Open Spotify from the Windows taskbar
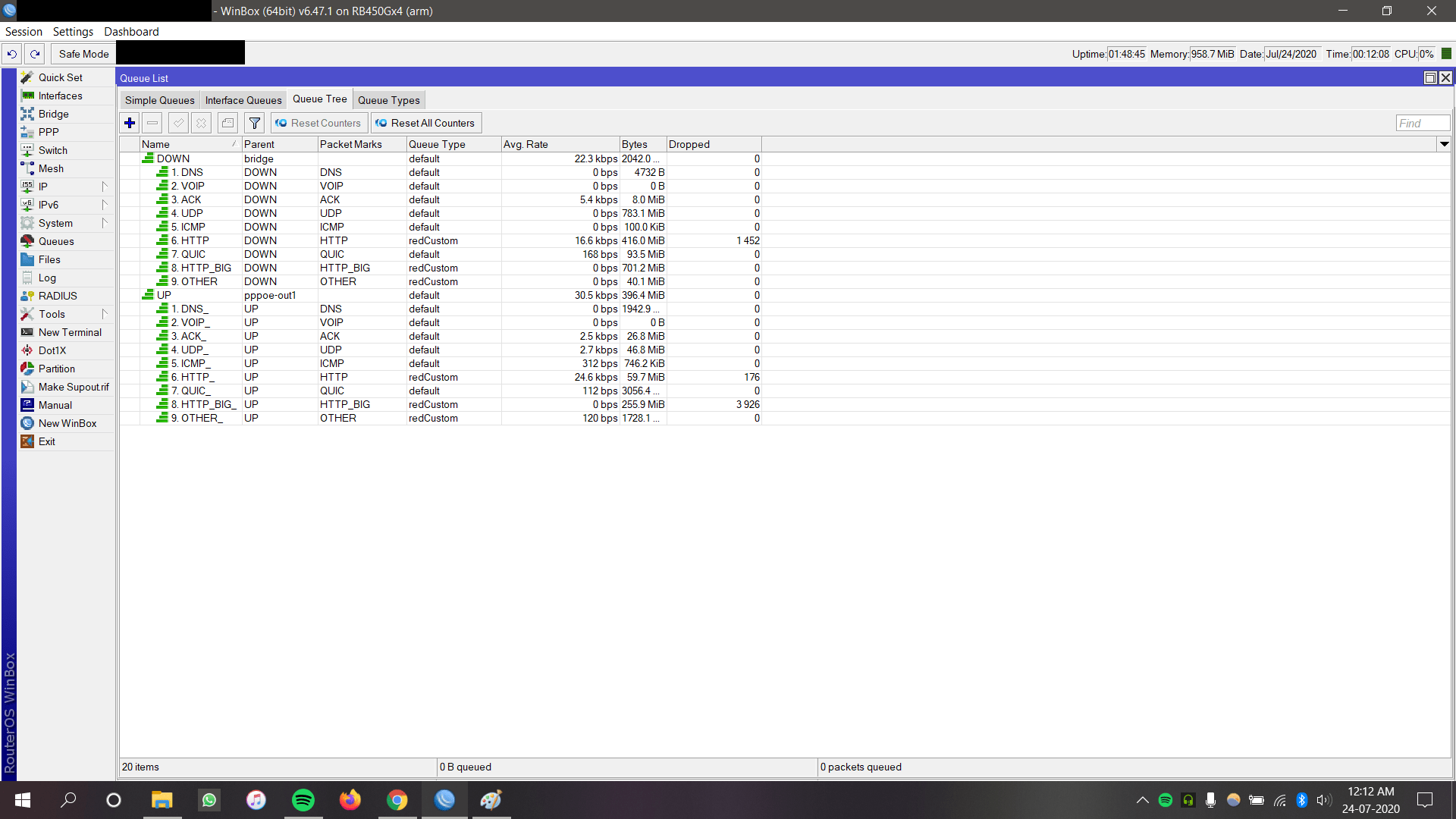The width and height of the screenshot is (1456, 819). [x=303, y=800]
